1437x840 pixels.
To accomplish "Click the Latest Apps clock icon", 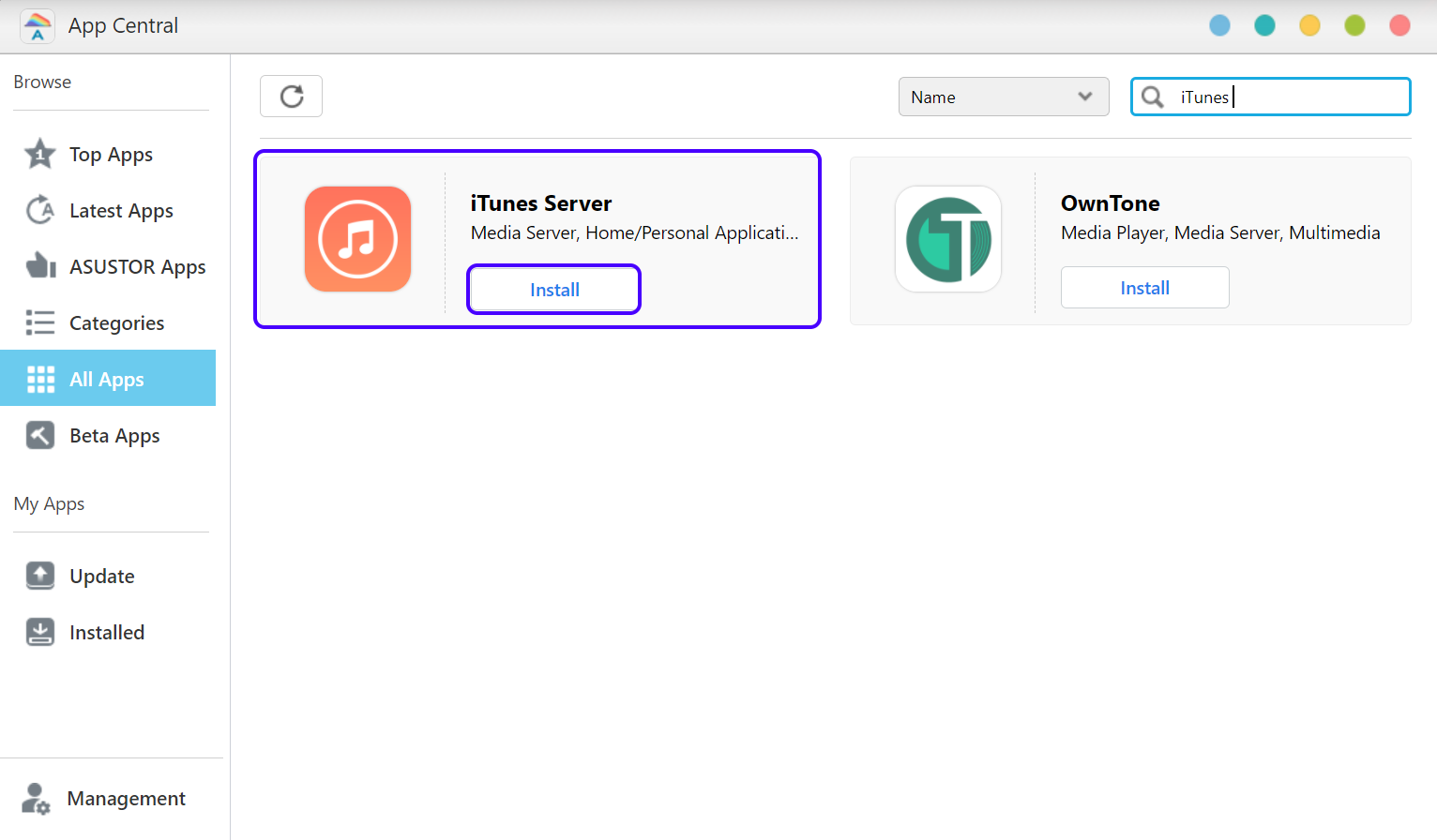I will coord(40,210).
